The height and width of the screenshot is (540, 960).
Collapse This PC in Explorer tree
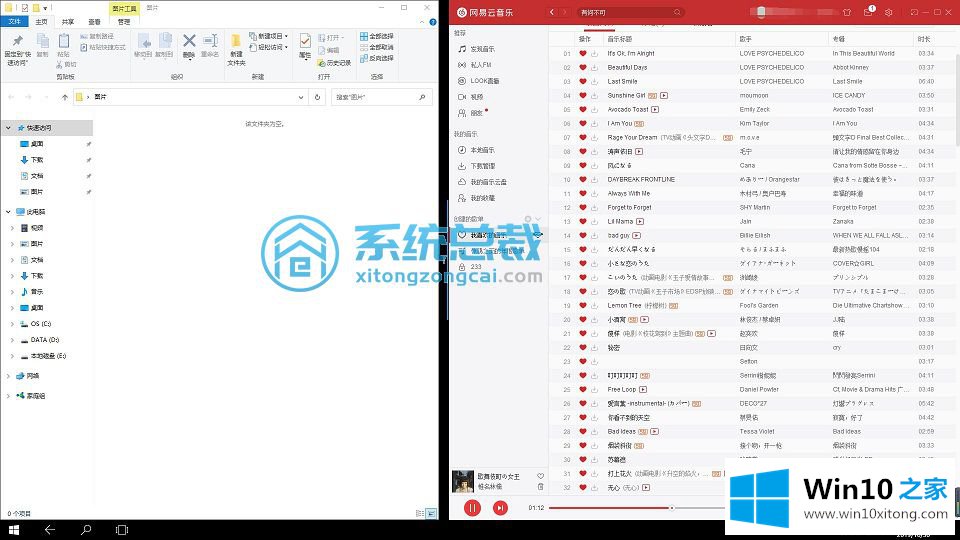(8, 212)
